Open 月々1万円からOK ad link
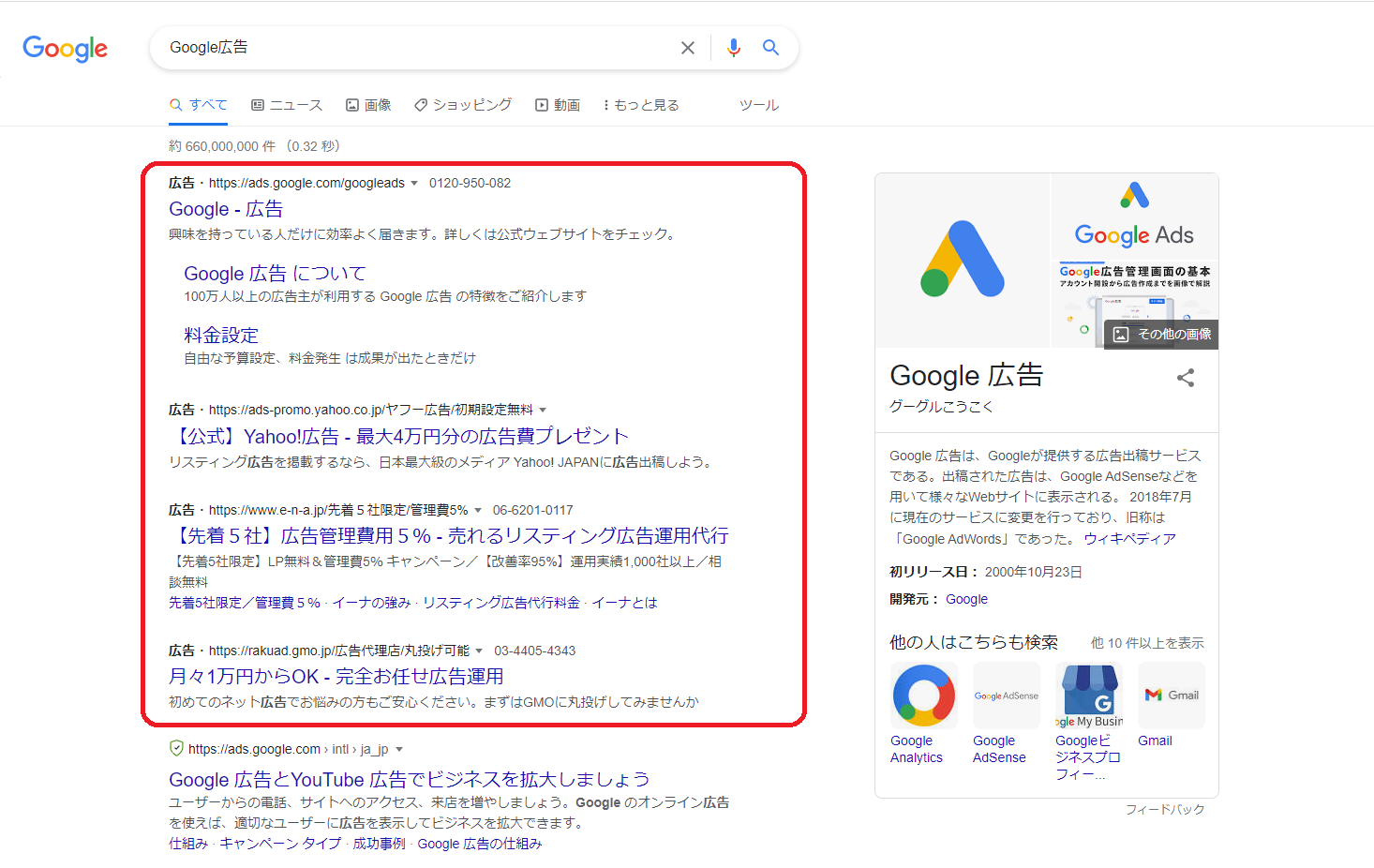 (x=336, y=676)
